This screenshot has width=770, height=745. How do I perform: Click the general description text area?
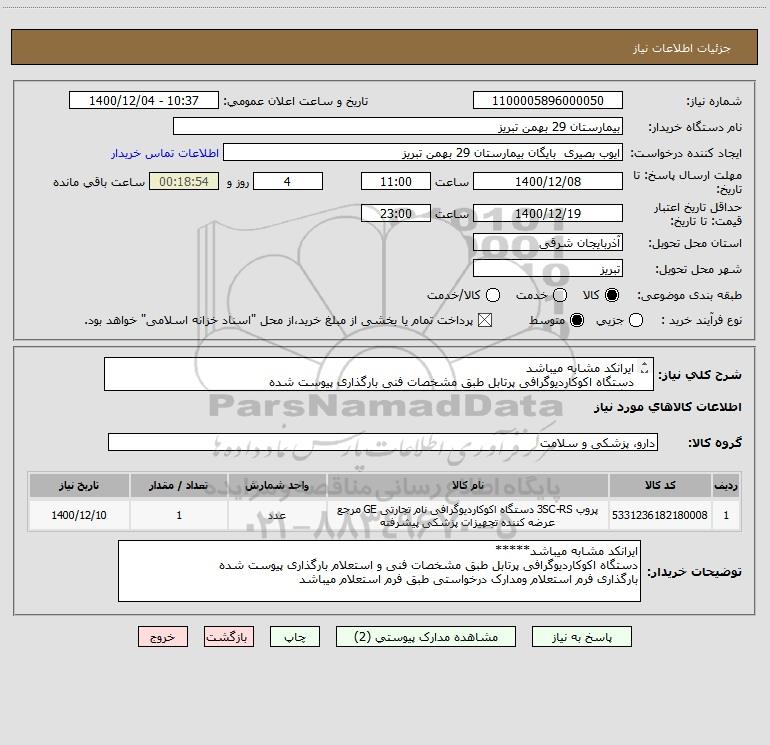click(x=379, y=375)
